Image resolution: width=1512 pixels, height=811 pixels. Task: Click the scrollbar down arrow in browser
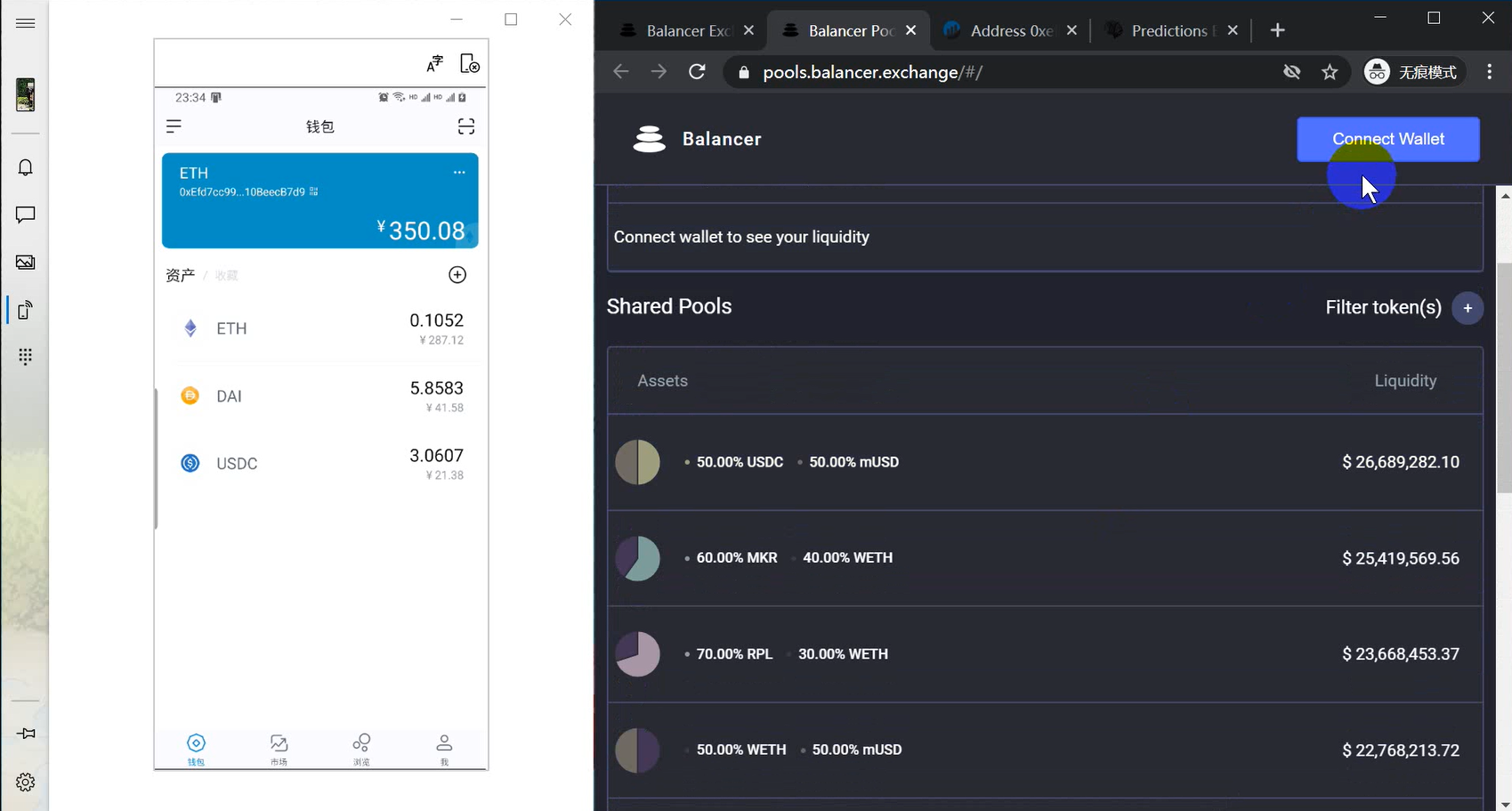pyautogui.click(x=1504, y=804)
